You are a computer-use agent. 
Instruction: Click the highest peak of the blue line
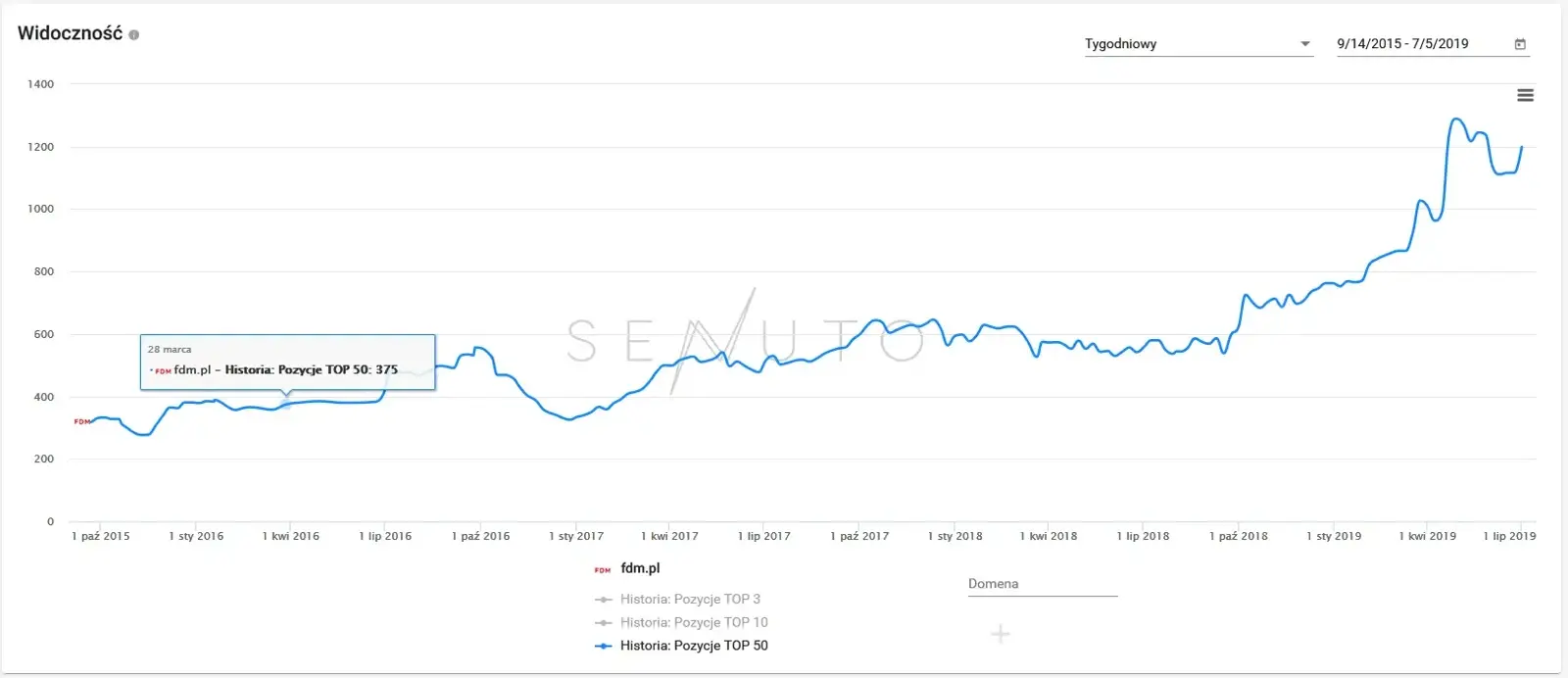[x=1457, y=120]
